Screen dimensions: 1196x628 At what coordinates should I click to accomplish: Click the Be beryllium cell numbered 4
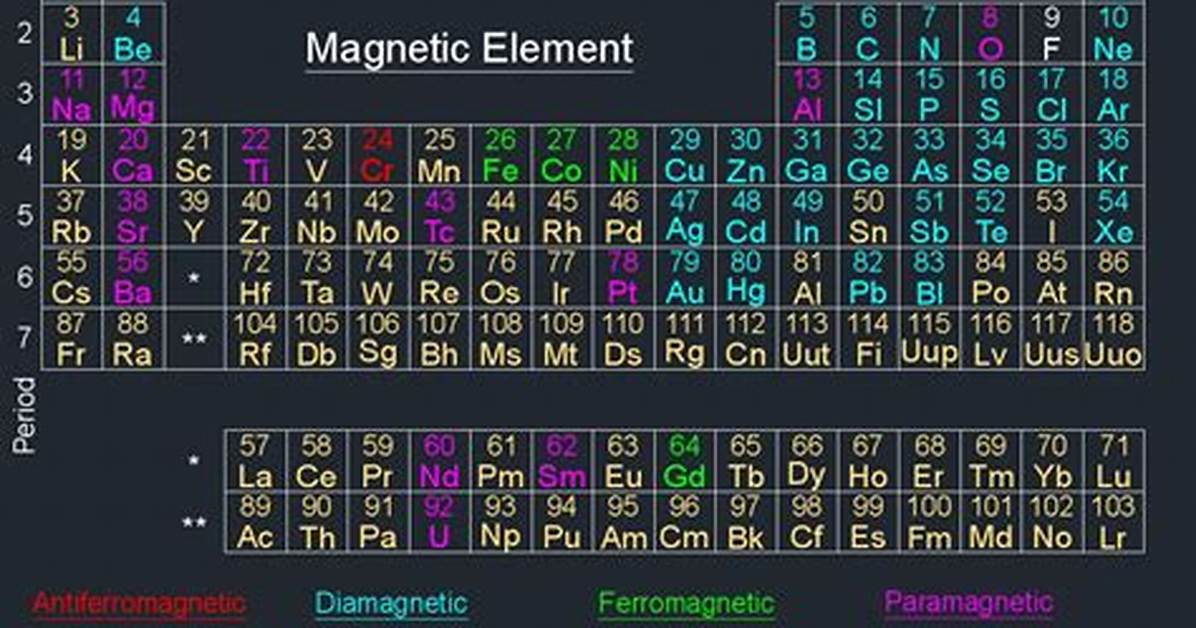(x=133, y=34)
